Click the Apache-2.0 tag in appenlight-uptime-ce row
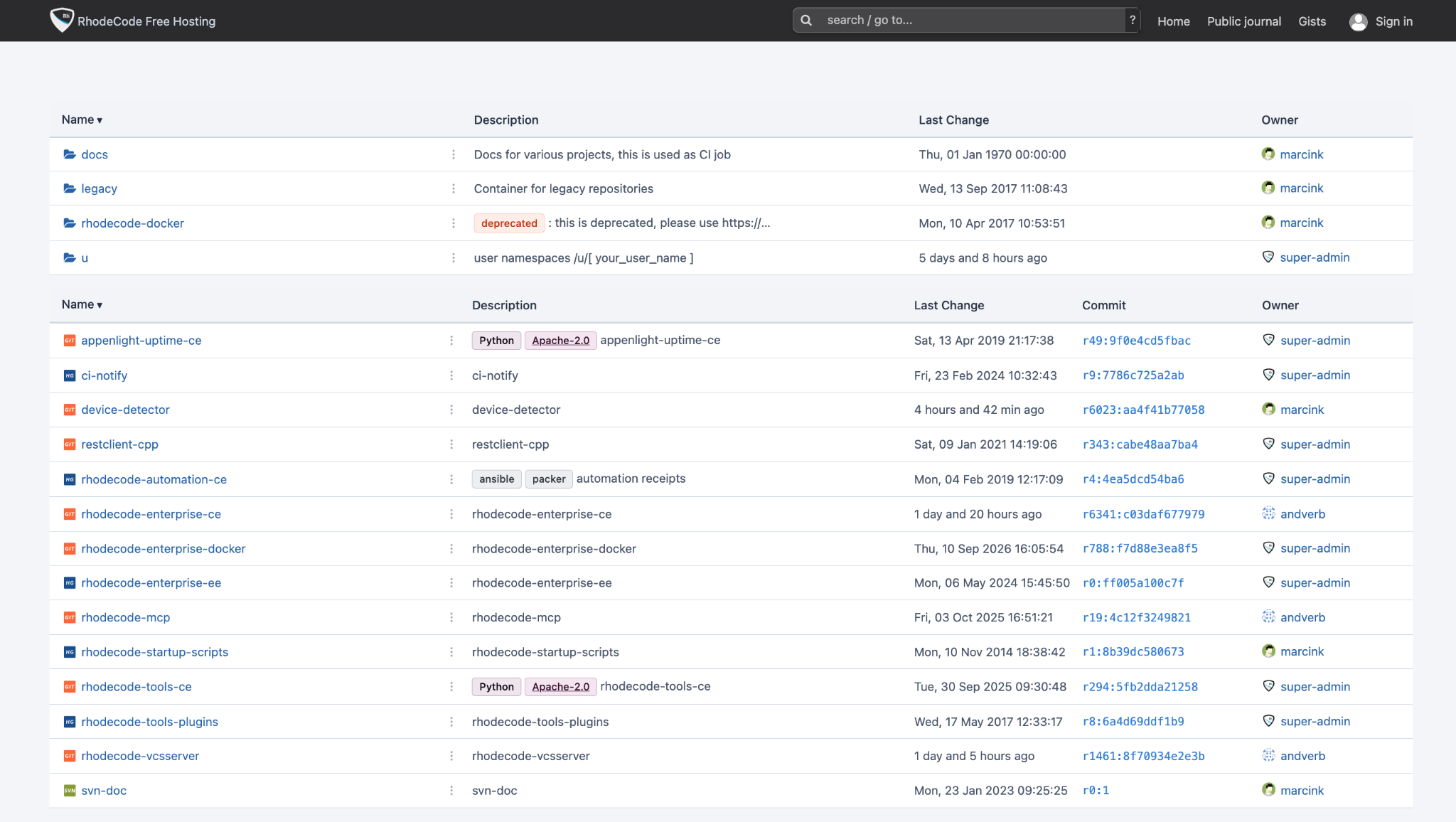 click(x=560, y=341)
